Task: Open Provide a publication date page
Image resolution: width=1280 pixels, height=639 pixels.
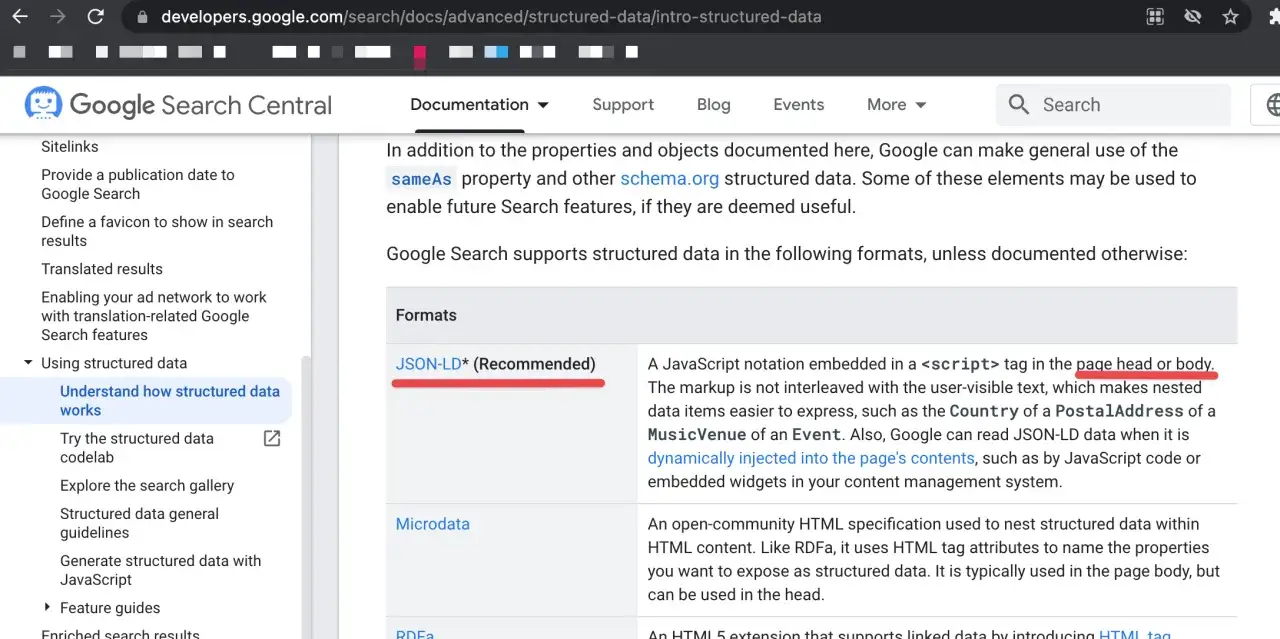Action: 138,184
